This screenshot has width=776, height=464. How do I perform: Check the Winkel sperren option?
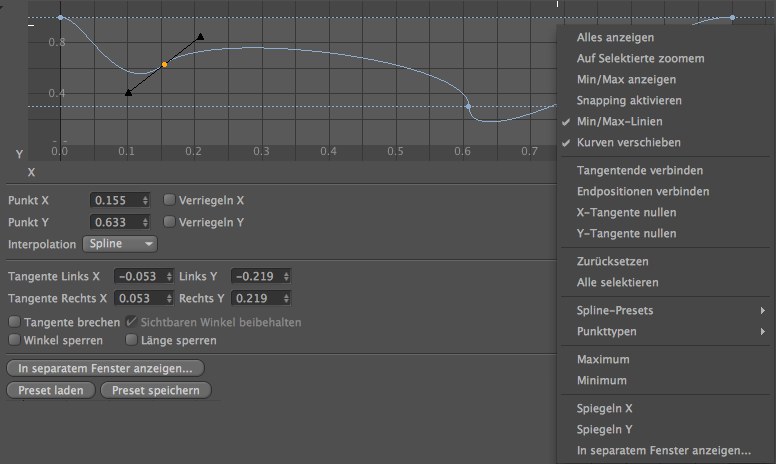coord(14,340)
